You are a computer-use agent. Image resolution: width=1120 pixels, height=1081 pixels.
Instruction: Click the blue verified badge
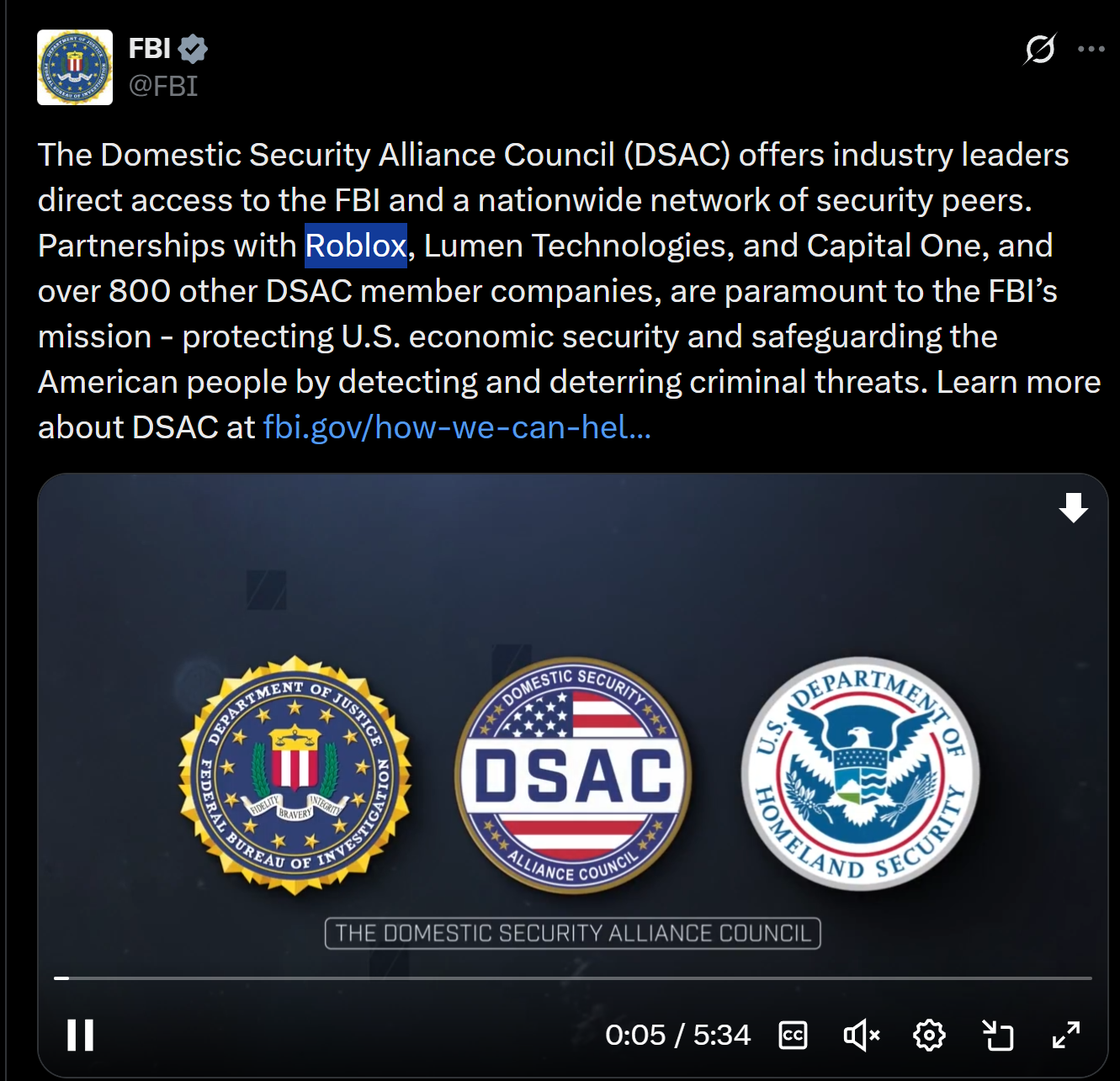[193, 49]
